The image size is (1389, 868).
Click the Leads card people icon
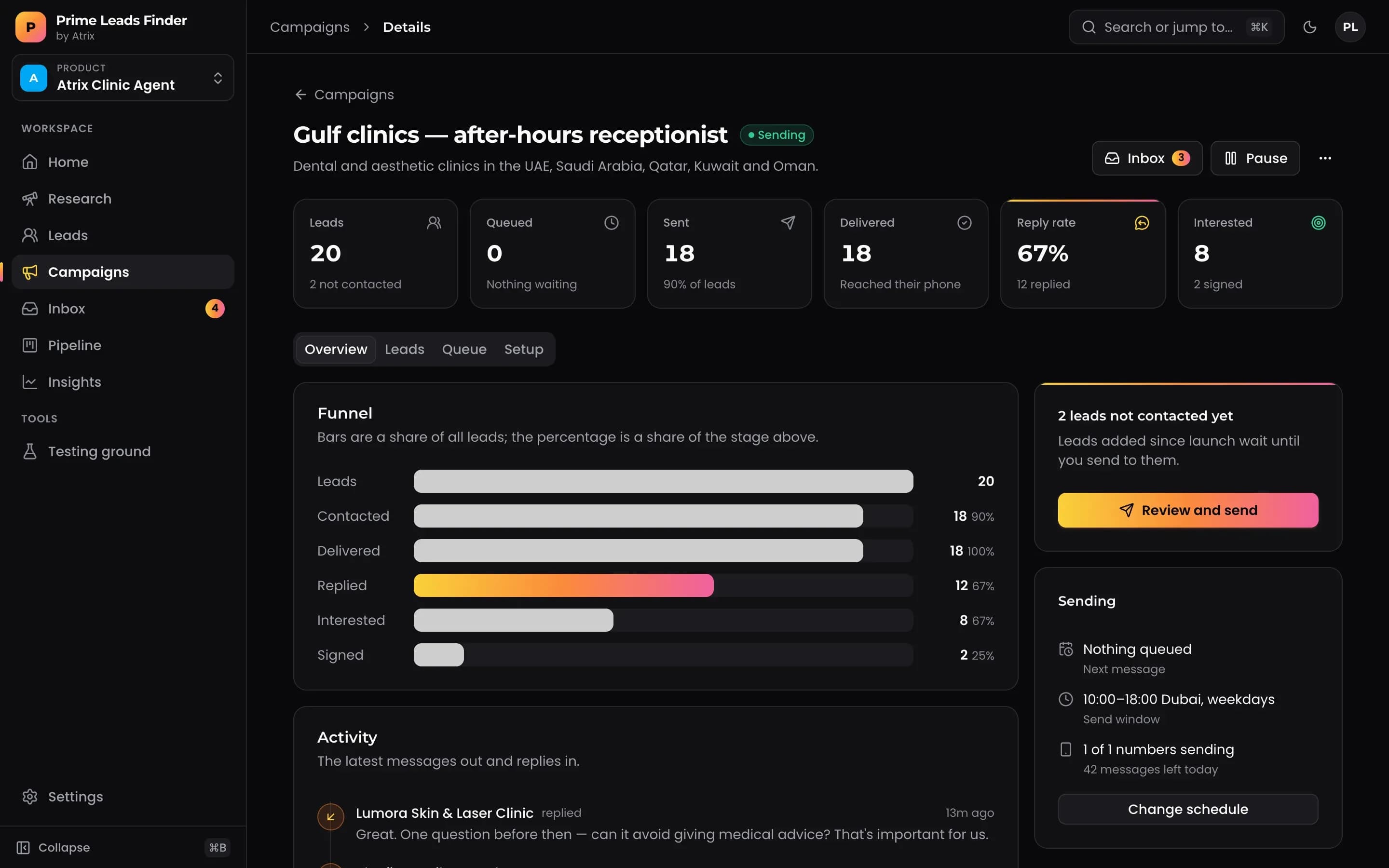[434, 223]
